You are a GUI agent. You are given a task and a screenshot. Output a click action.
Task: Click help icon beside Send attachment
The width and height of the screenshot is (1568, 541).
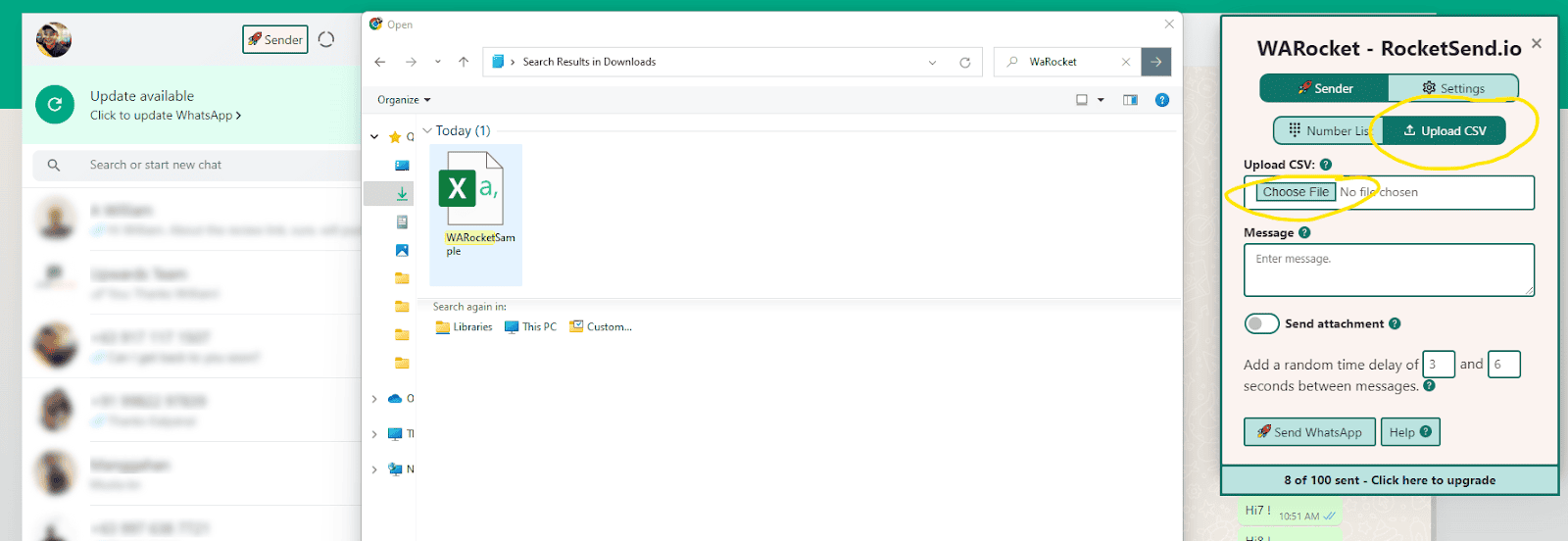click(1395, 323)
